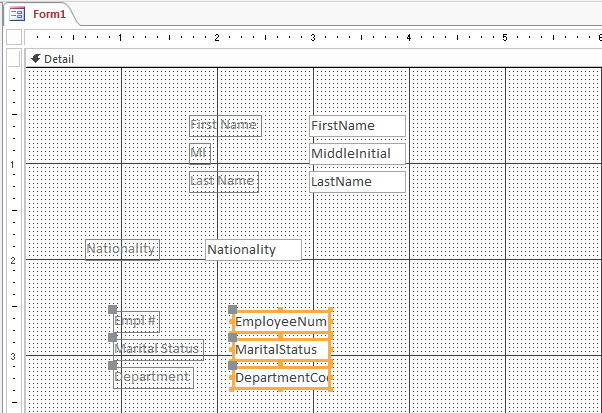This screenshot has width=602, height=413.
Task: Click move handle of Empl # label
Action: coord(112,309)
